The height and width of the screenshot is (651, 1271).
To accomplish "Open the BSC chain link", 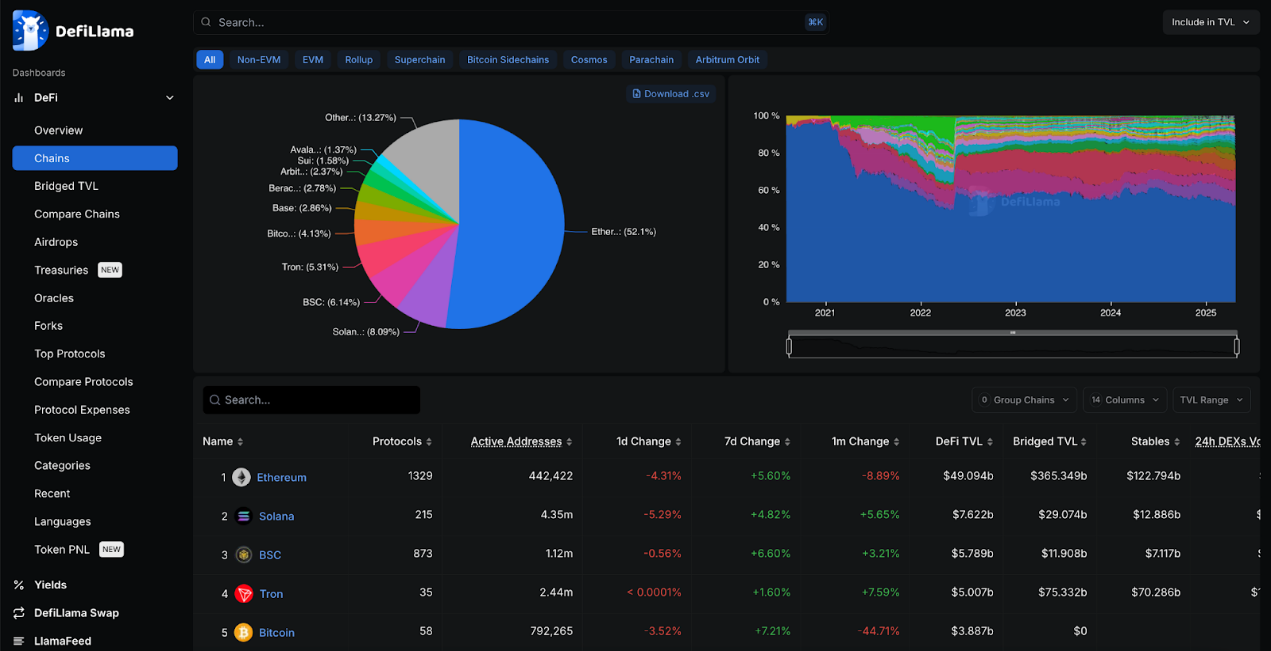I will (270, 555).
